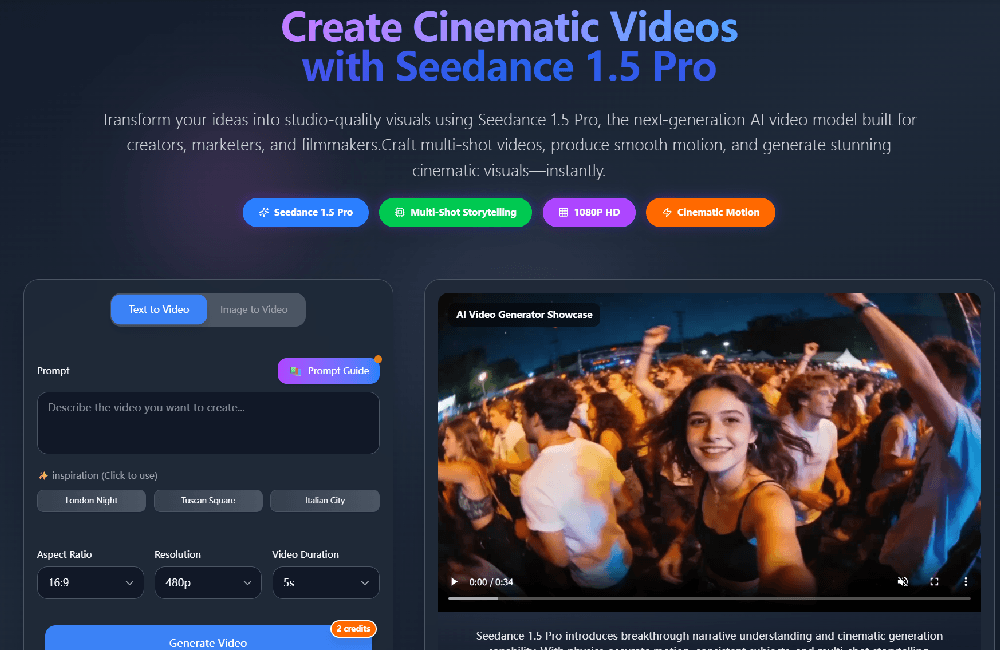Choose the Italian City inspiration chip
This screenshot has height=650, width=1000.
pyautogui.click(x=324, y=500)
